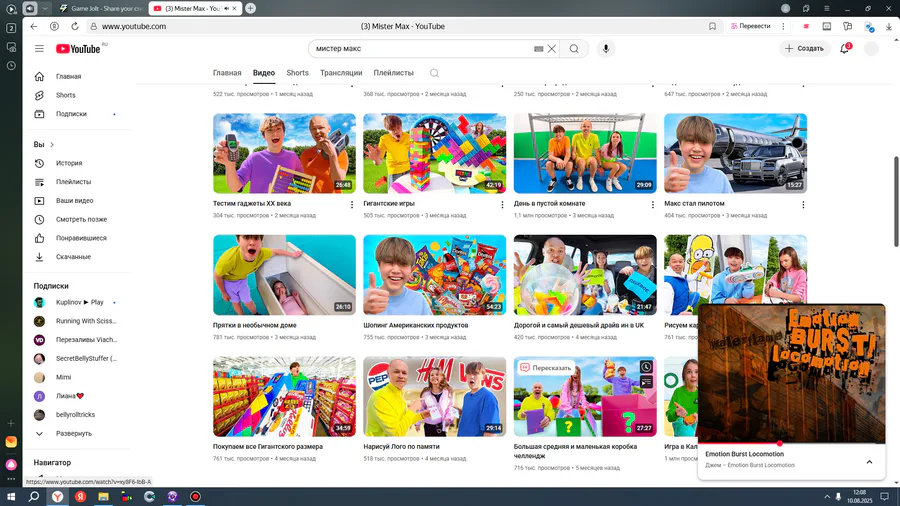Open 'Shorts' in the left sidebar

point(65,95)
